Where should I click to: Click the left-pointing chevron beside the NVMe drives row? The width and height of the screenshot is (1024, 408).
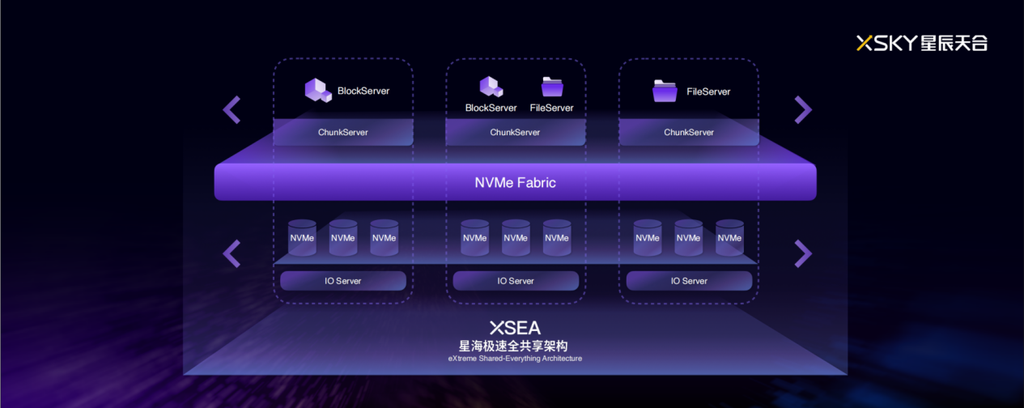232,253
